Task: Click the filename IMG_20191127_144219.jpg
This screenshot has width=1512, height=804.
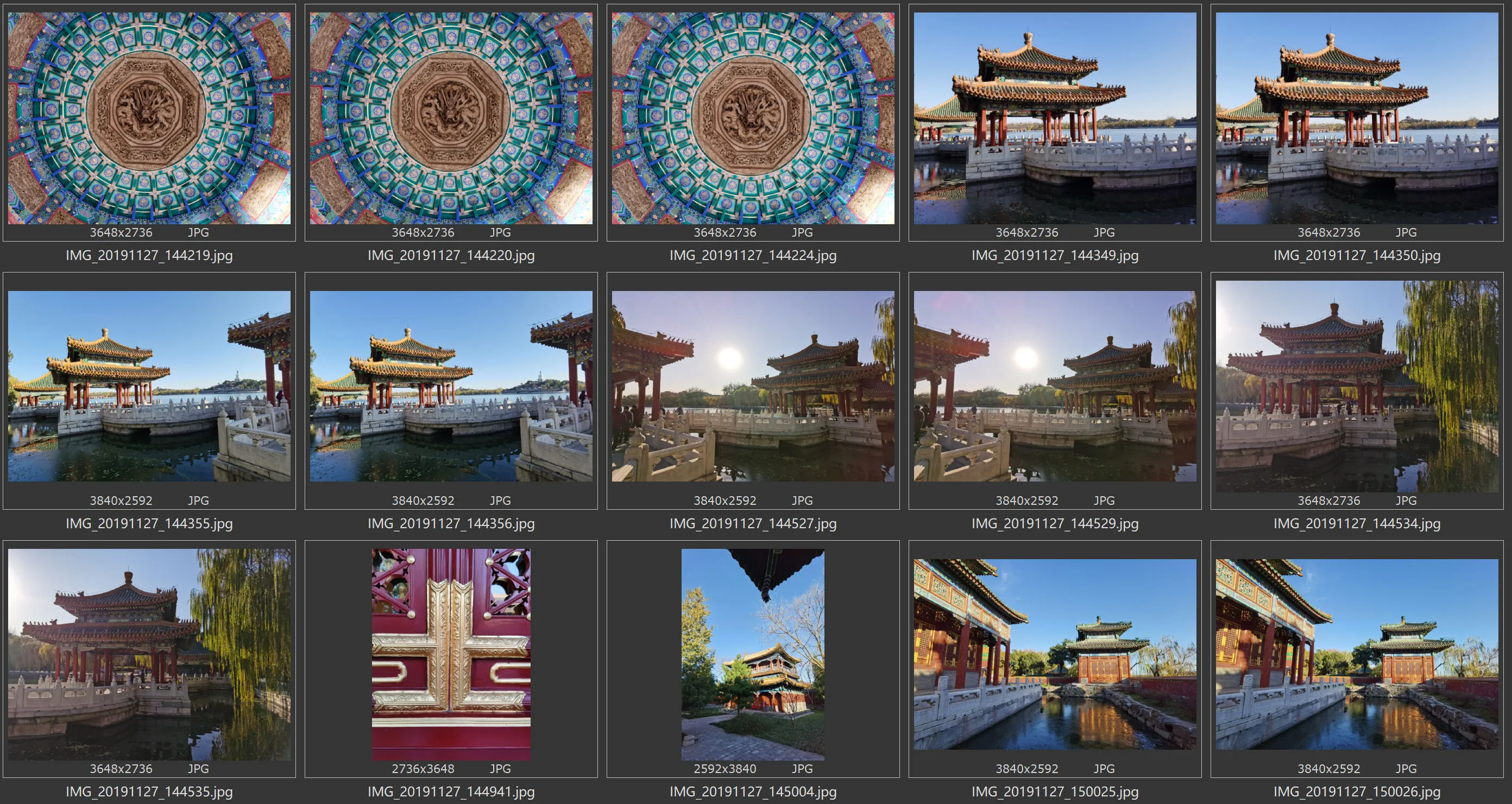Action: pos(149,255)
